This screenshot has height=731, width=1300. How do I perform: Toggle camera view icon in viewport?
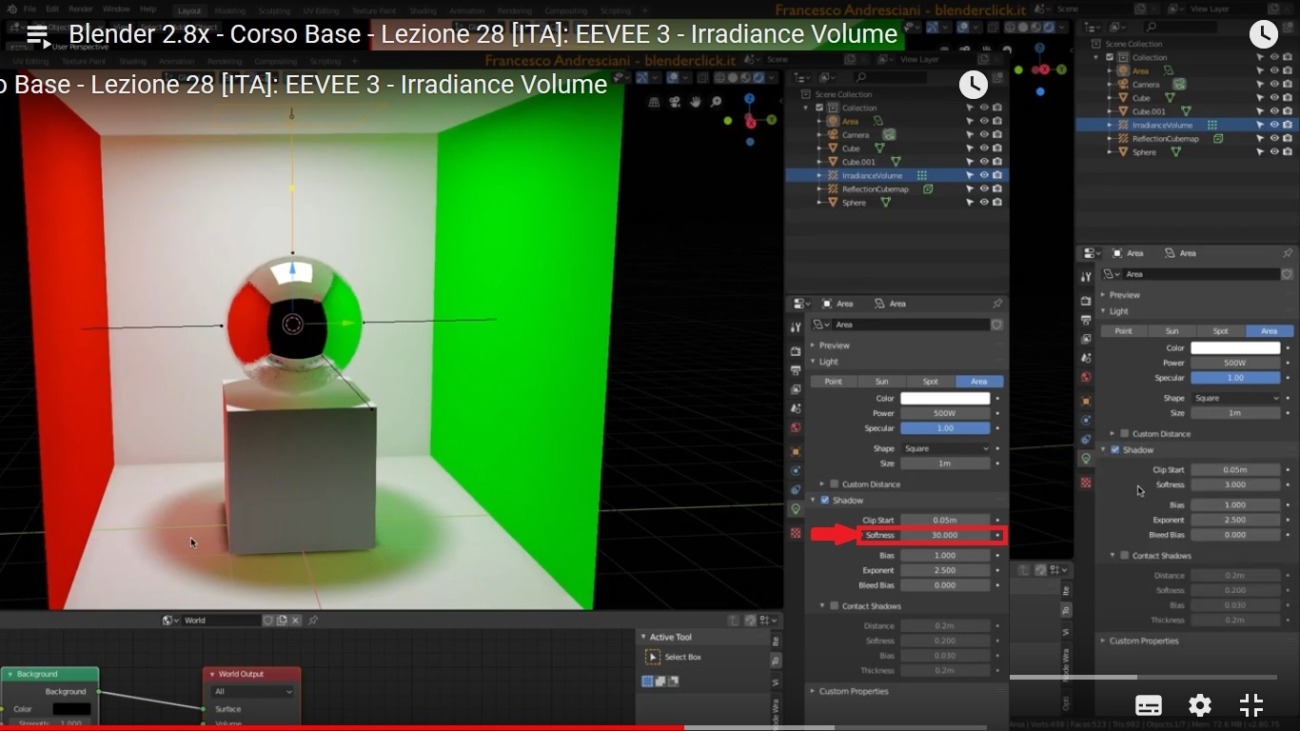click(675, 102)
